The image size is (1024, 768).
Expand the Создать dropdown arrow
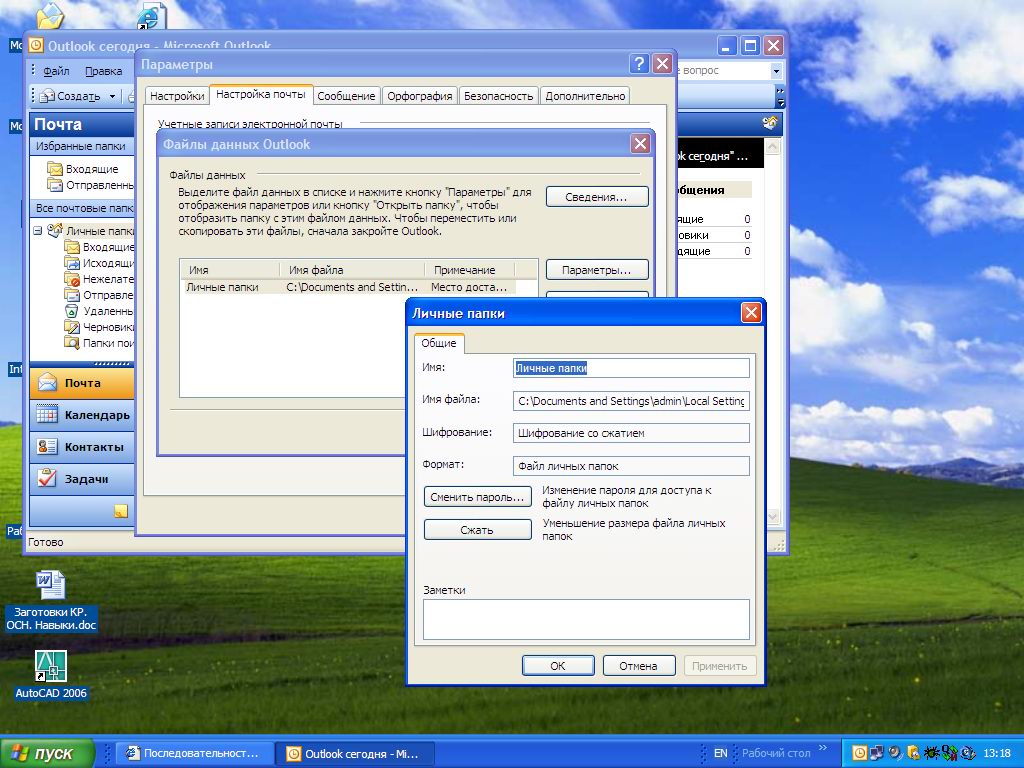[x=112, y=96]
